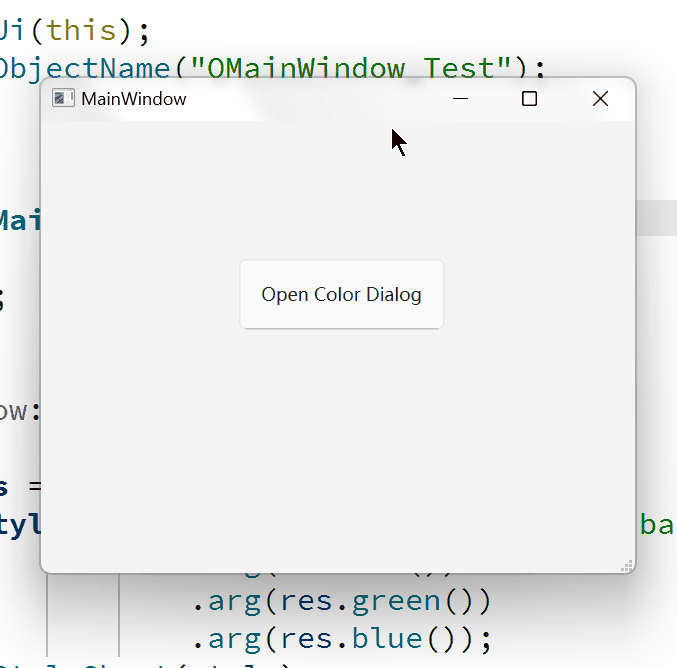
Task: Click the bold "Mai" text in editor
Action: point(18,220)
